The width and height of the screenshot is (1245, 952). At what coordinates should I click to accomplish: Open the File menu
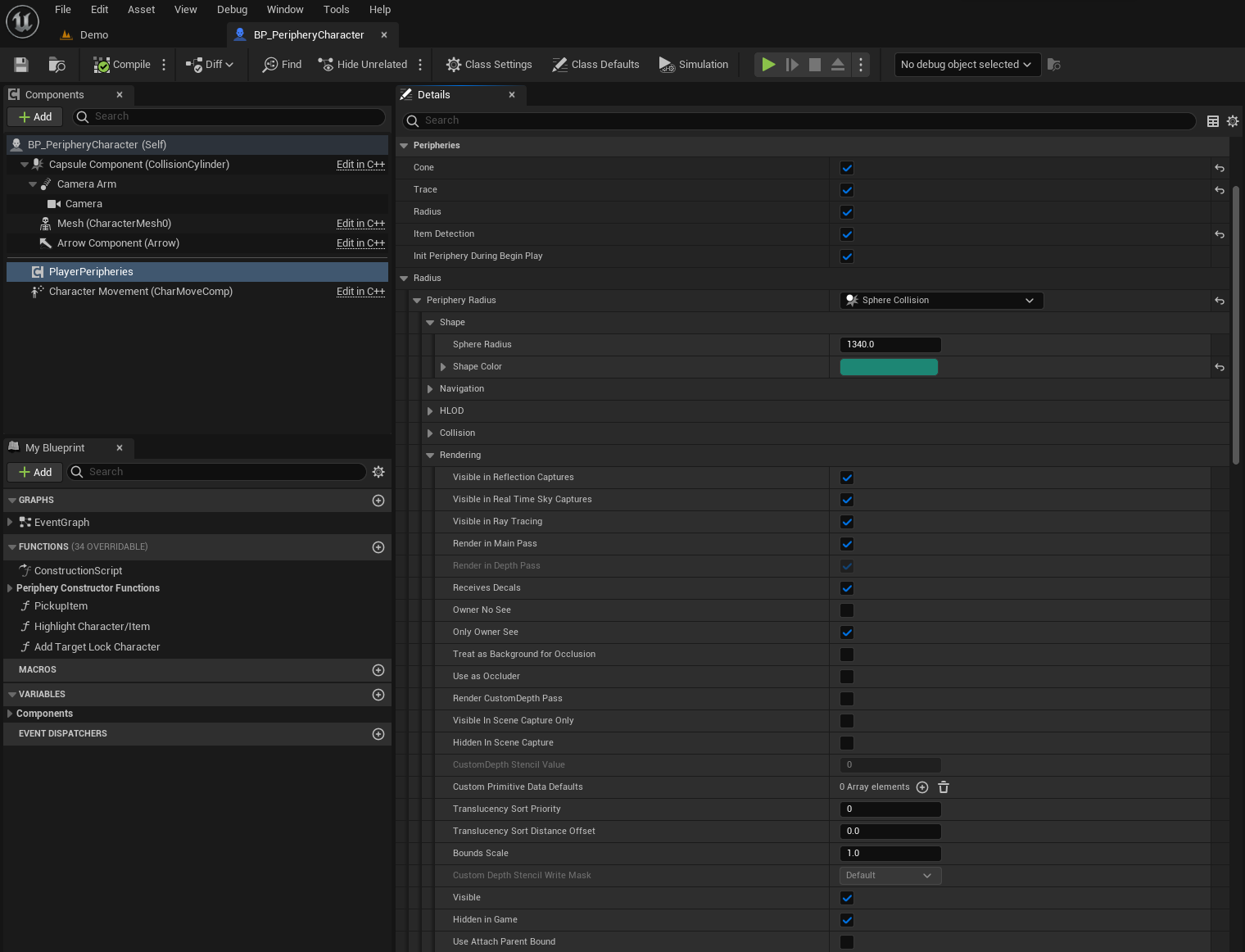click(63, 10)
